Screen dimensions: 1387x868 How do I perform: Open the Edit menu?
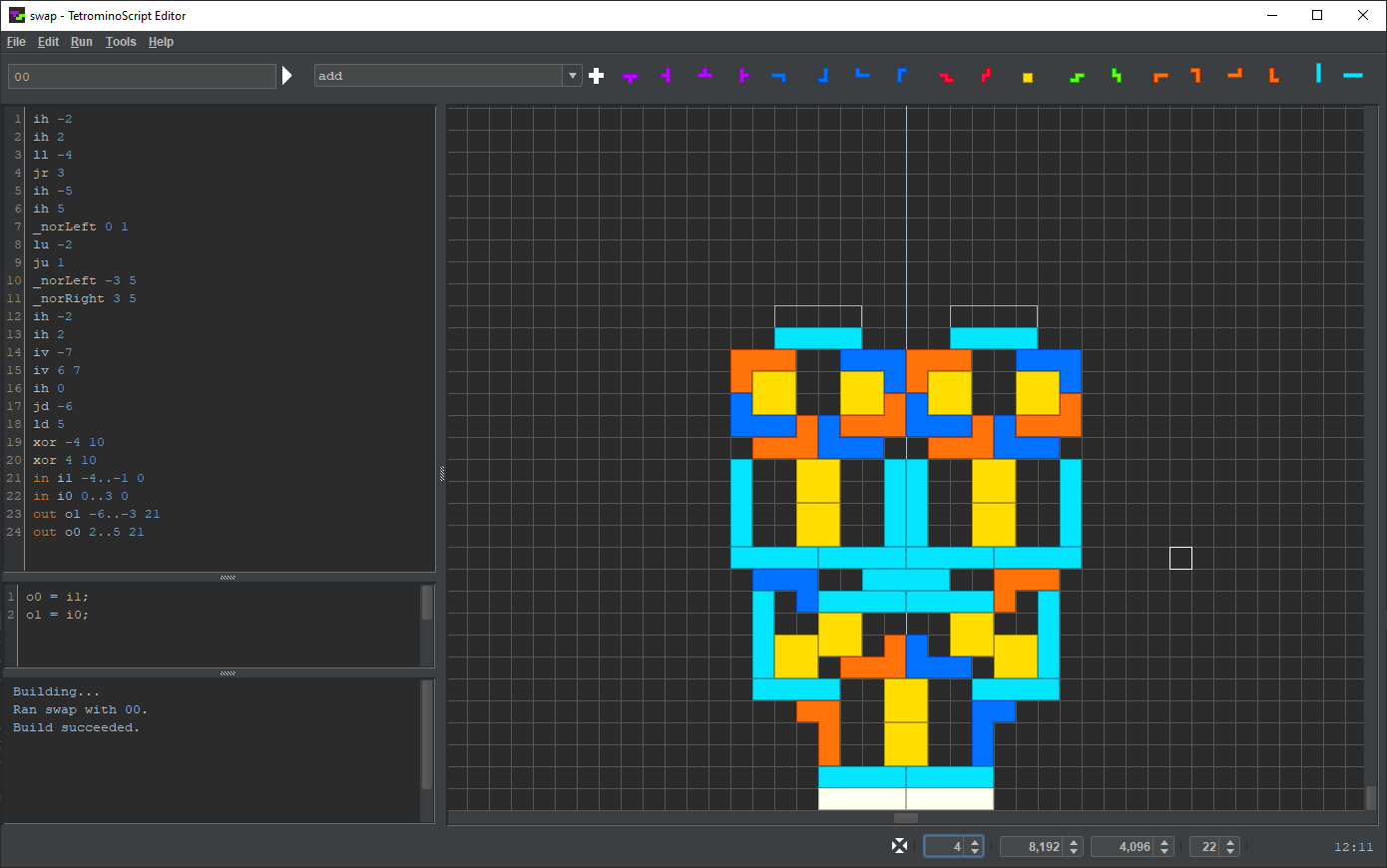[x=48, y=42]
